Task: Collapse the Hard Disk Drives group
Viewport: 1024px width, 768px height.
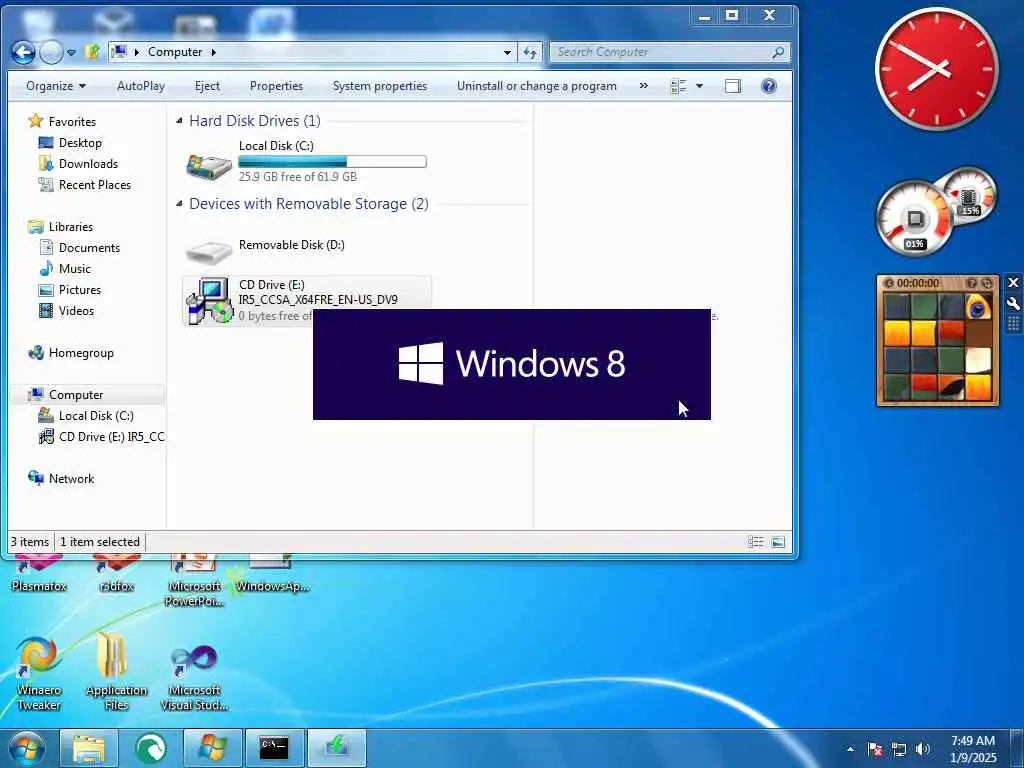Action: (179, 121)
